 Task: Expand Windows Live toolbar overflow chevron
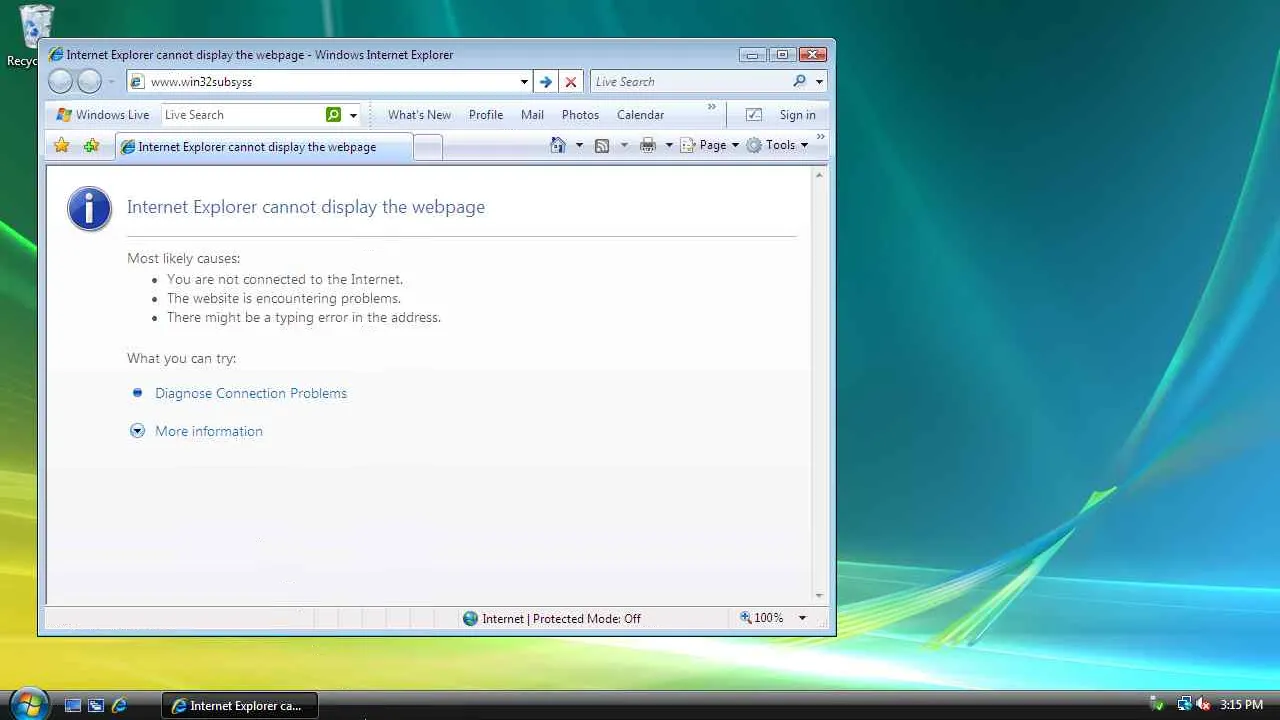point(712,106)
